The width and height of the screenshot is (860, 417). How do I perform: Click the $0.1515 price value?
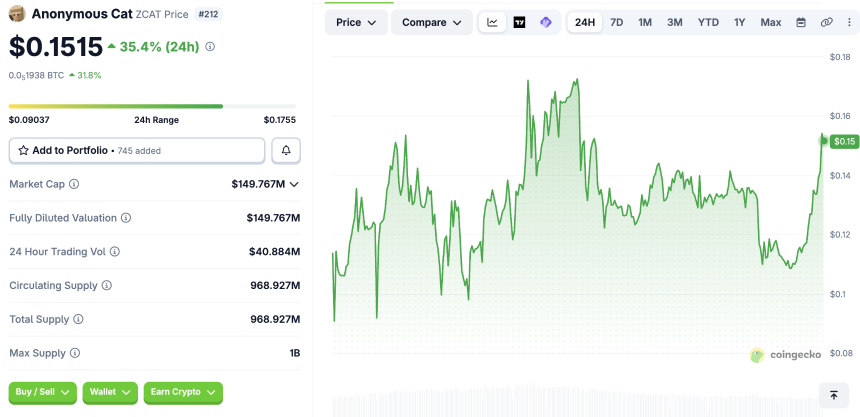[56, 47]
